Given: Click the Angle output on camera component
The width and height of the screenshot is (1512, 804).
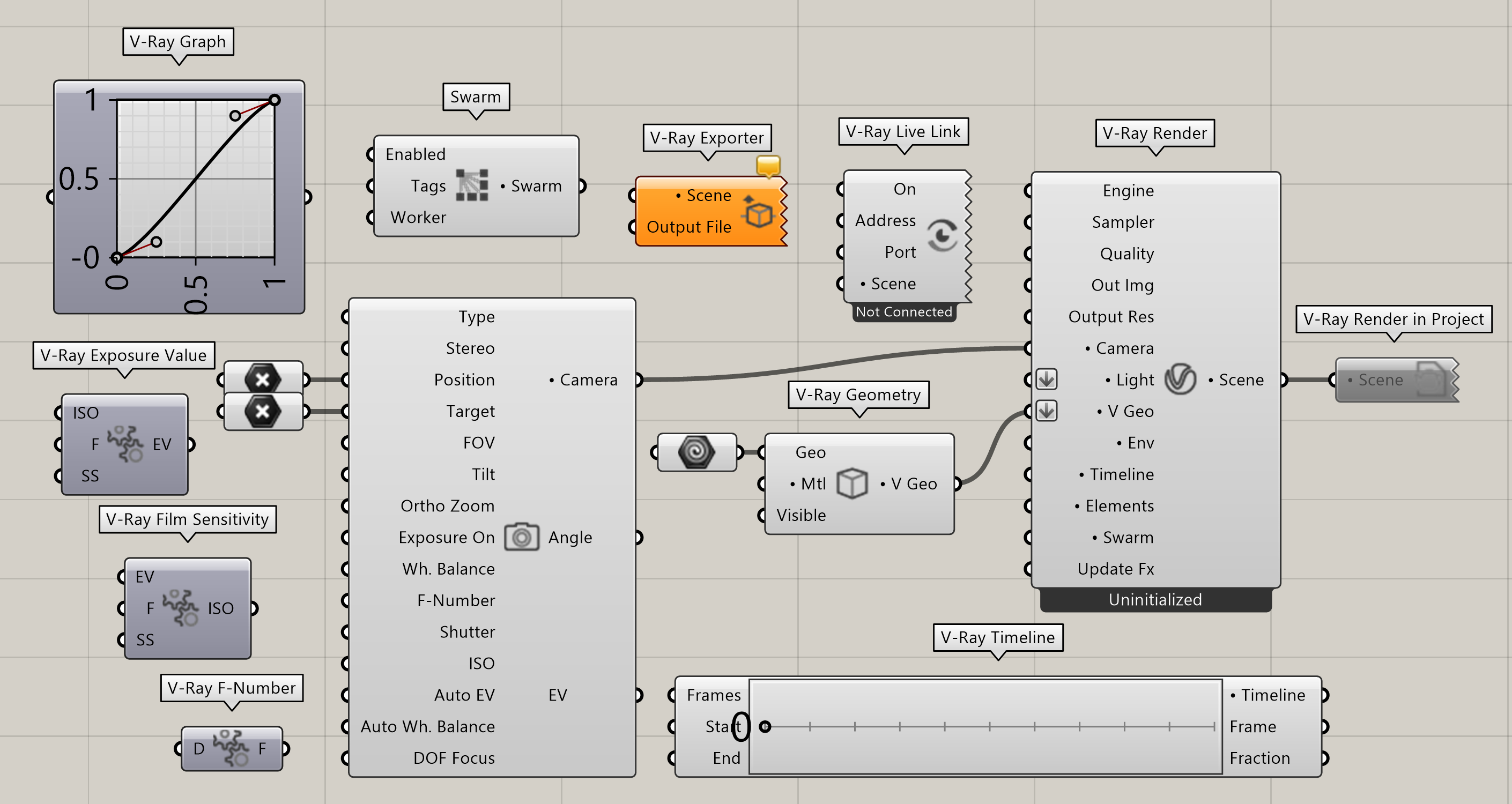Looking at the screenshot, I should point(570,538).
